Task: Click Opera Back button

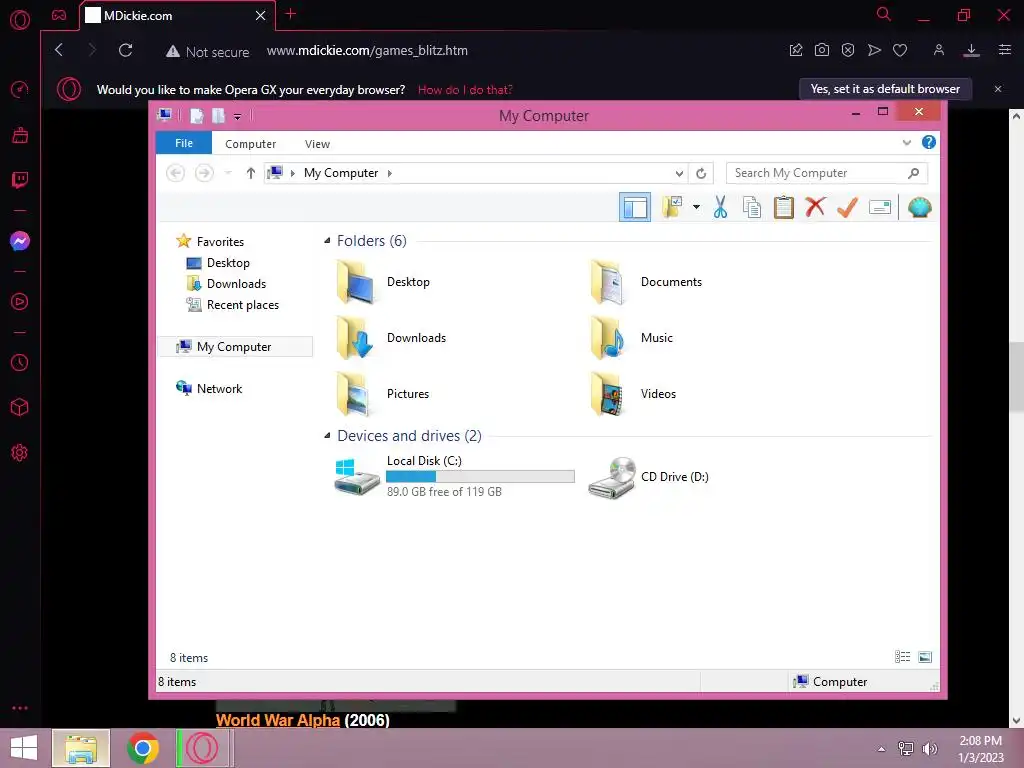Action: point(59,50)
